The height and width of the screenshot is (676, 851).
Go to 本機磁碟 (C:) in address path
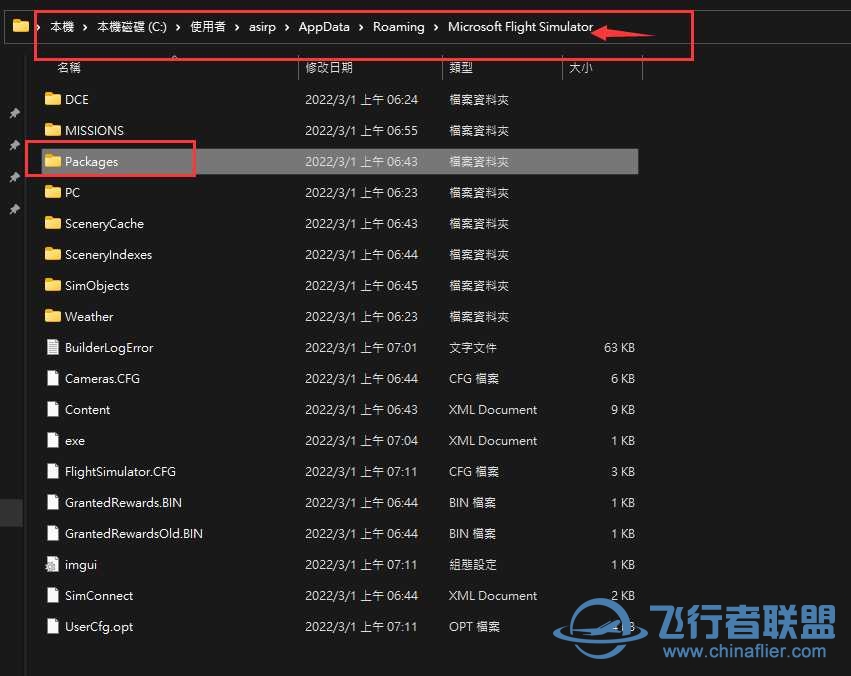132,27
